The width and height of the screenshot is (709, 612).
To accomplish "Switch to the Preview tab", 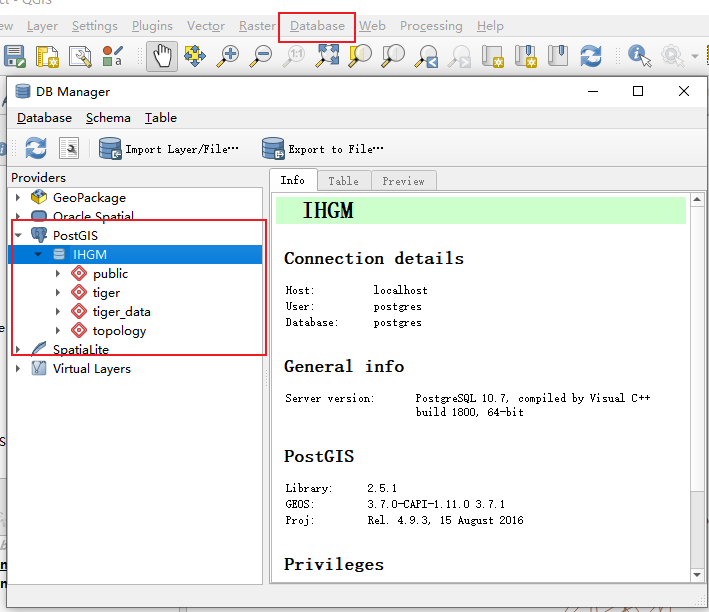I will (x=403, y=181).
